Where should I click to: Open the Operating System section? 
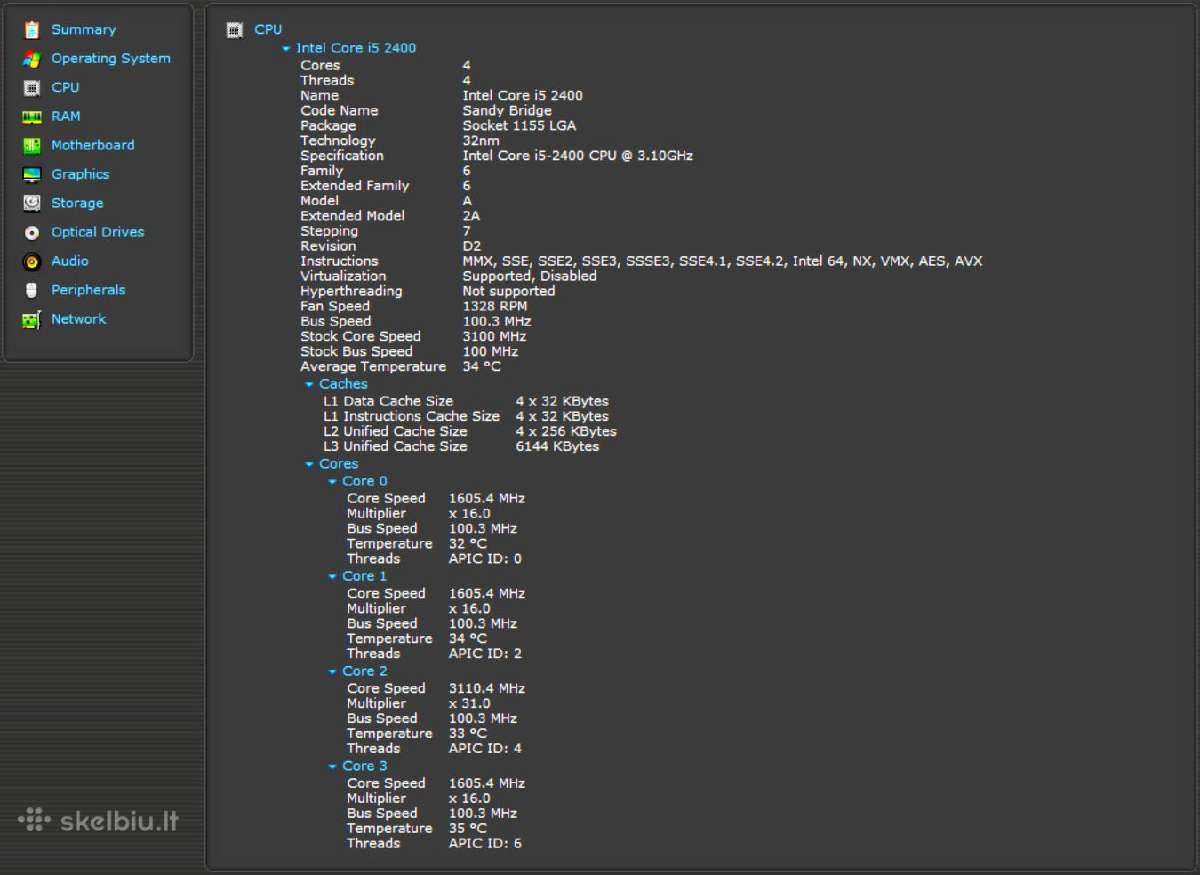coord(111,59)
